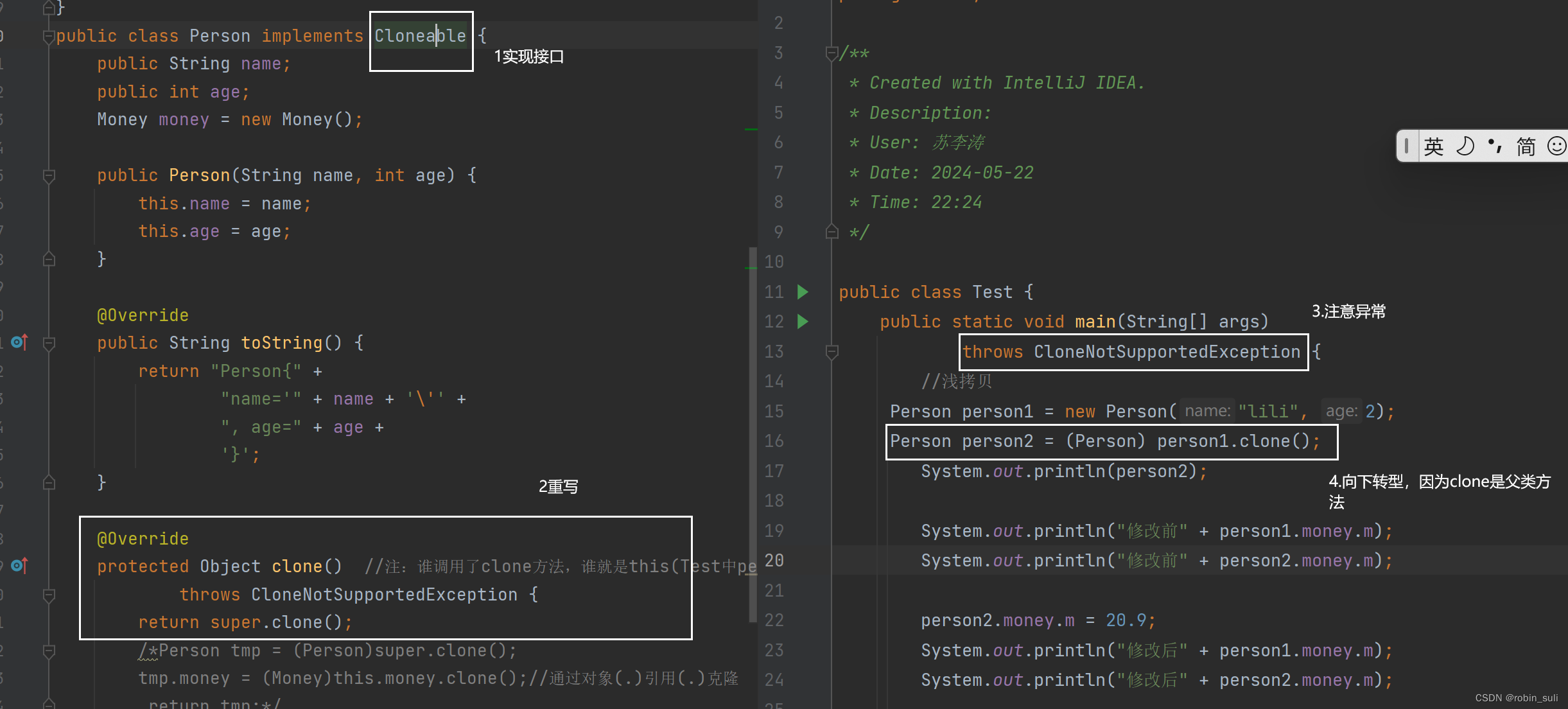The width and height of the screenshot is (1568, 709).
Task: Collapse the toString() method fold marker
Action: point(49,344)
